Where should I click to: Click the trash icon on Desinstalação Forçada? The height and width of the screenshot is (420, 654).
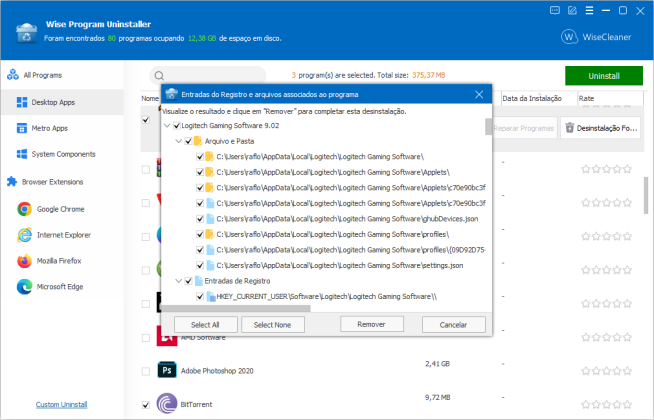569,128
